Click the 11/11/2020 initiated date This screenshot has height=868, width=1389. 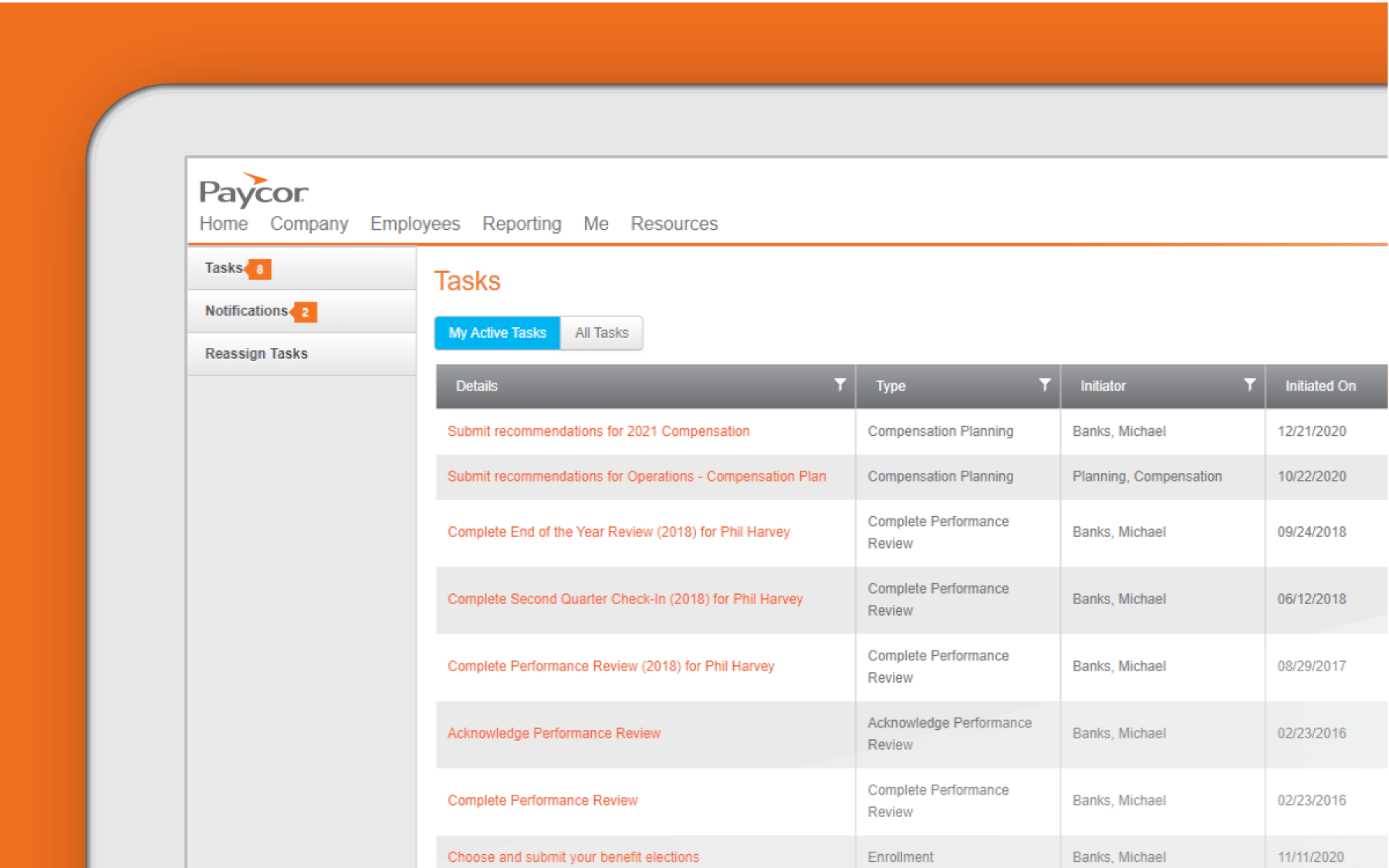click(1310, 856)
